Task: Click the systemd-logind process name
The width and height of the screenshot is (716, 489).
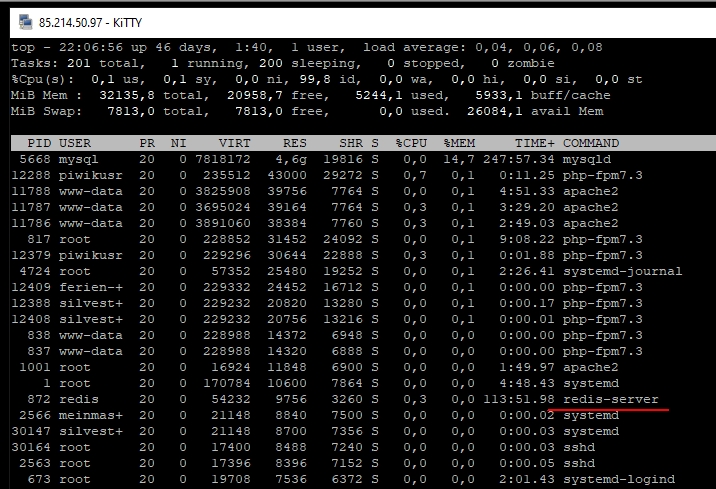Action: 619,479
